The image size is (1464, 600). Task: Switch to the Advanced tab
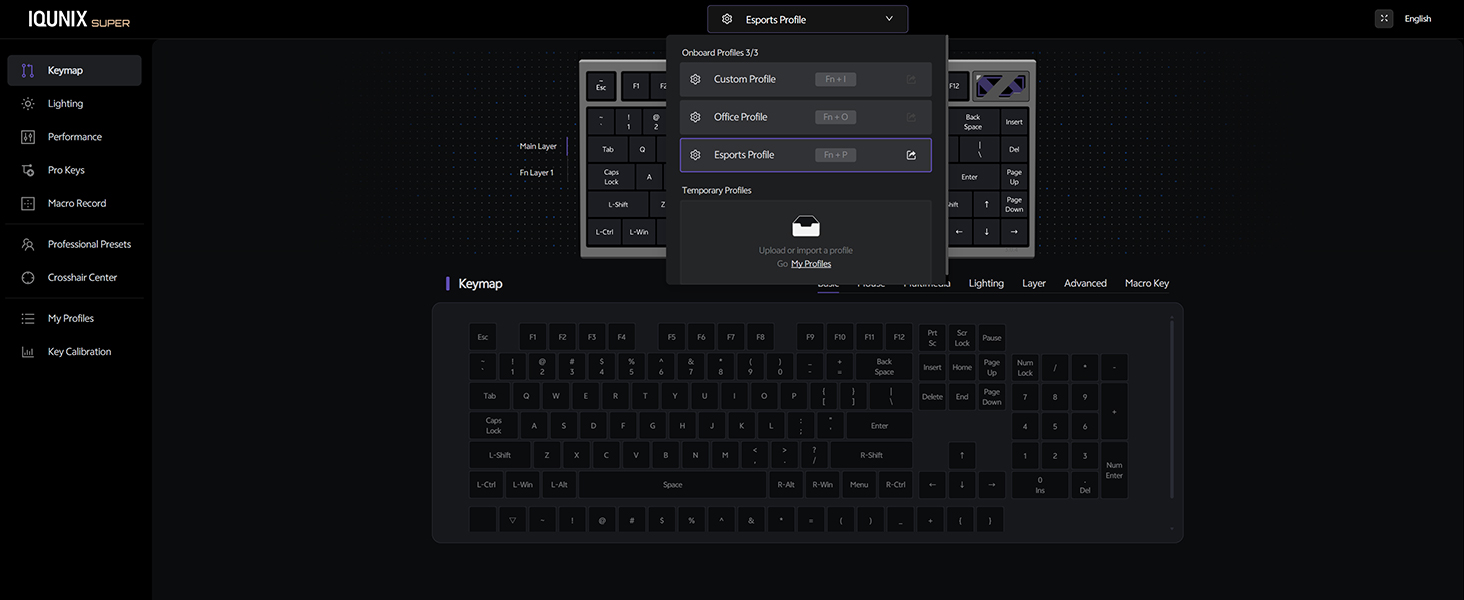pos(1085,283)
